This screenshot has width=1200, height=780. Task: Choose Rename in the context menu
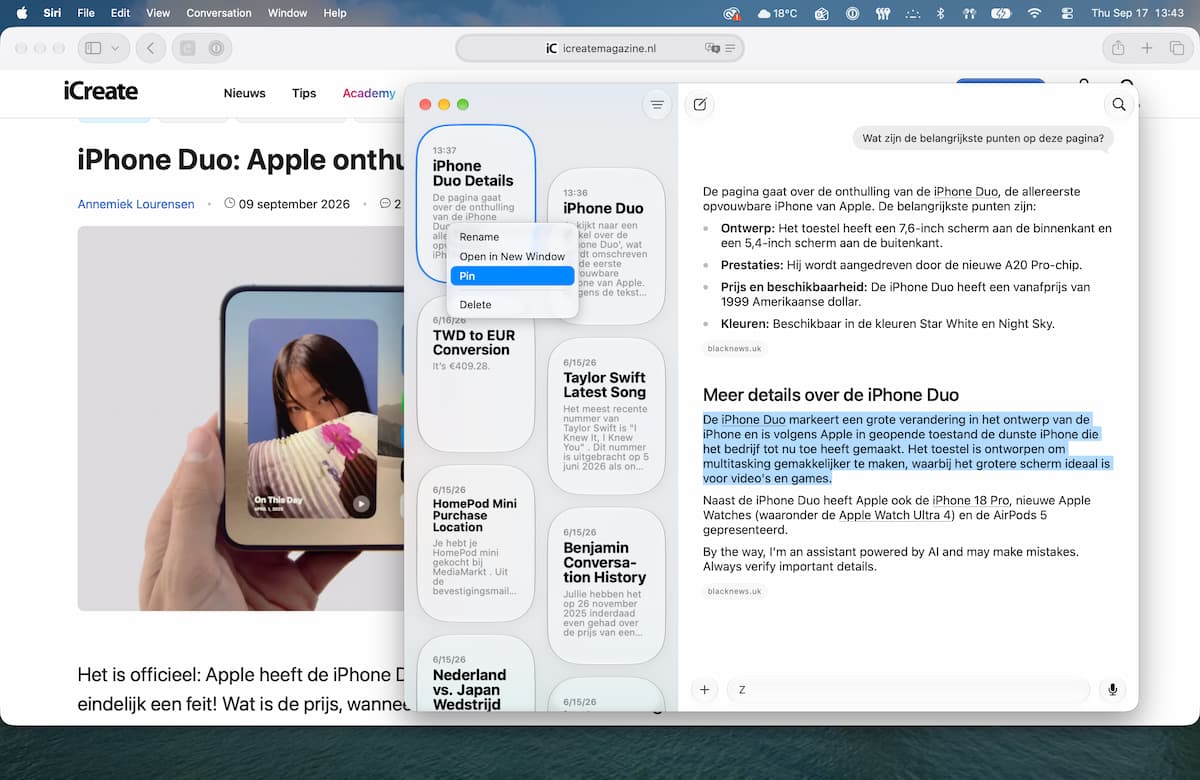pyautogui.click(x=512, y=237)
